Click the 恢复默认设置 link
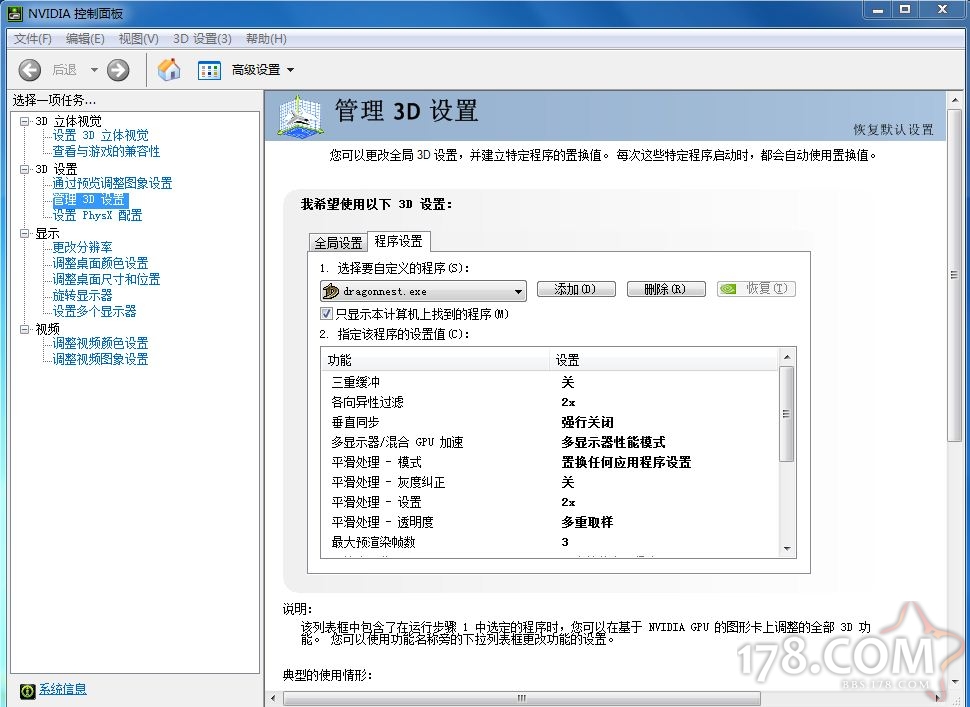 click(x=892, y=130)
